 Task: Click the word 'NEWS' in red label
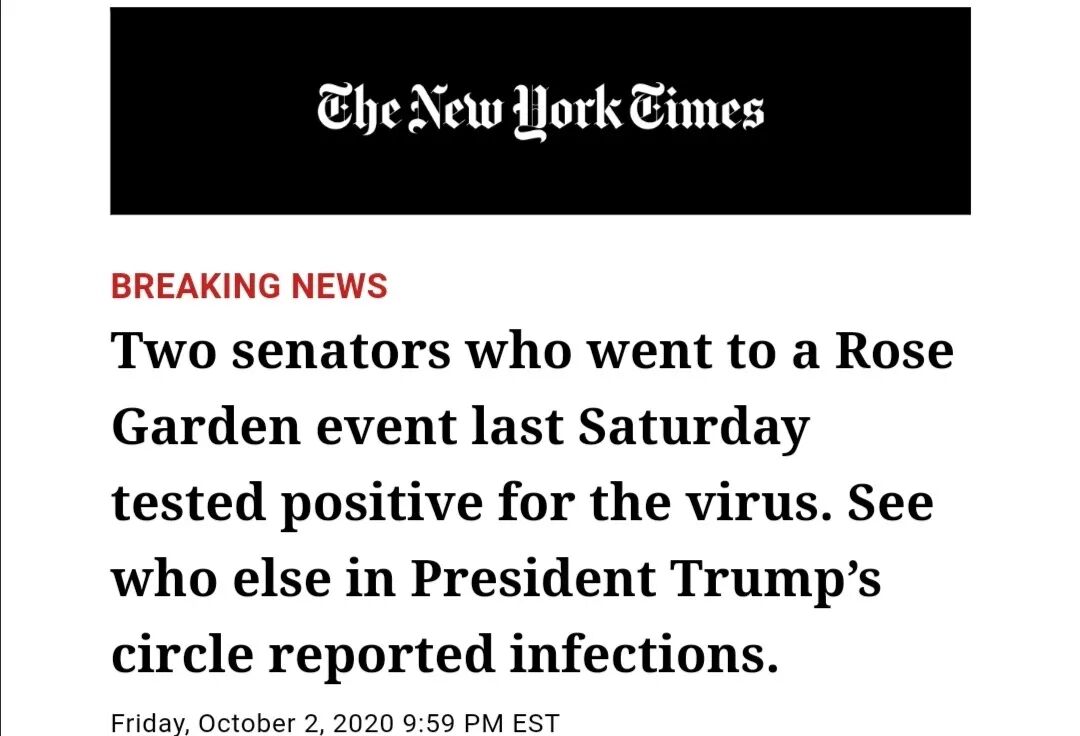339,286
